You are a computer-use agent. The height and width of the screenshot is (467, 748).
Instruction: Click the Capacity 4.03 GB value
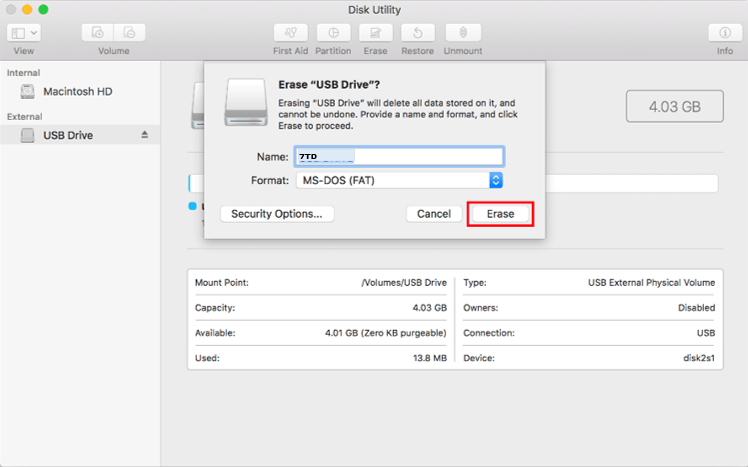(x=429, y=308)
